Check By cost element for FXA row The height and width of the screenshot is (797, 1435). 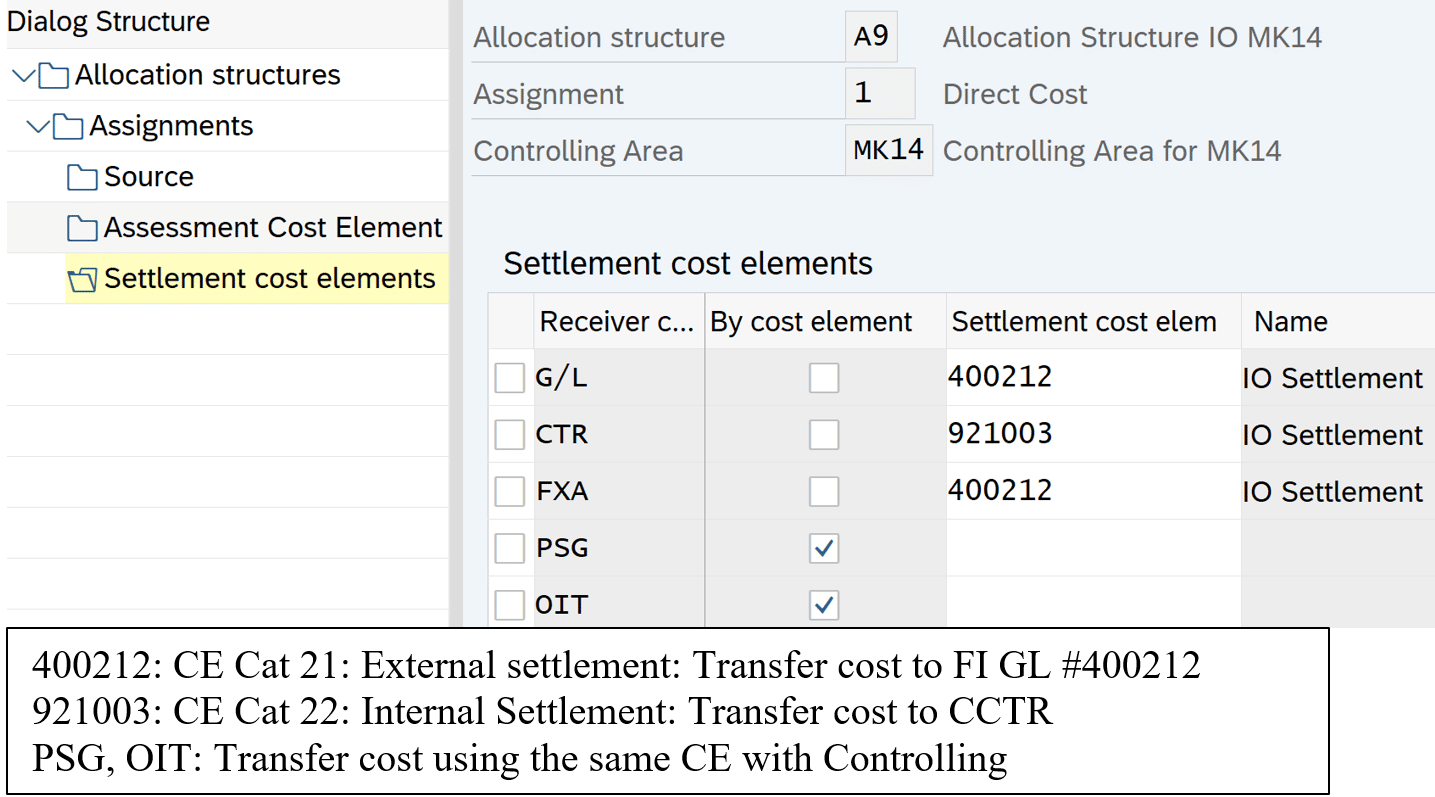point(824,492)
